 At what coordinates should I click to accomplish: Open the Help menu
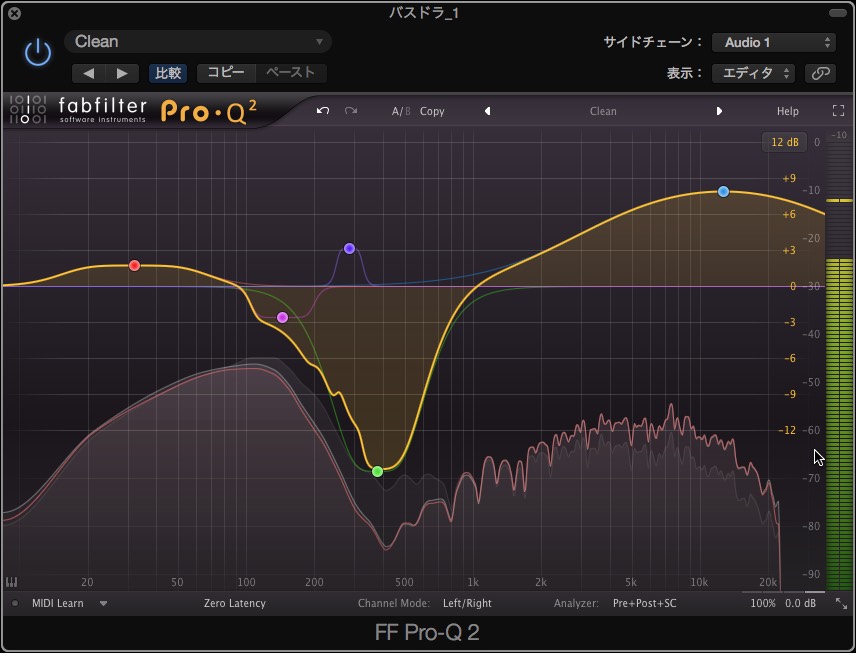[x=787, y=111]
